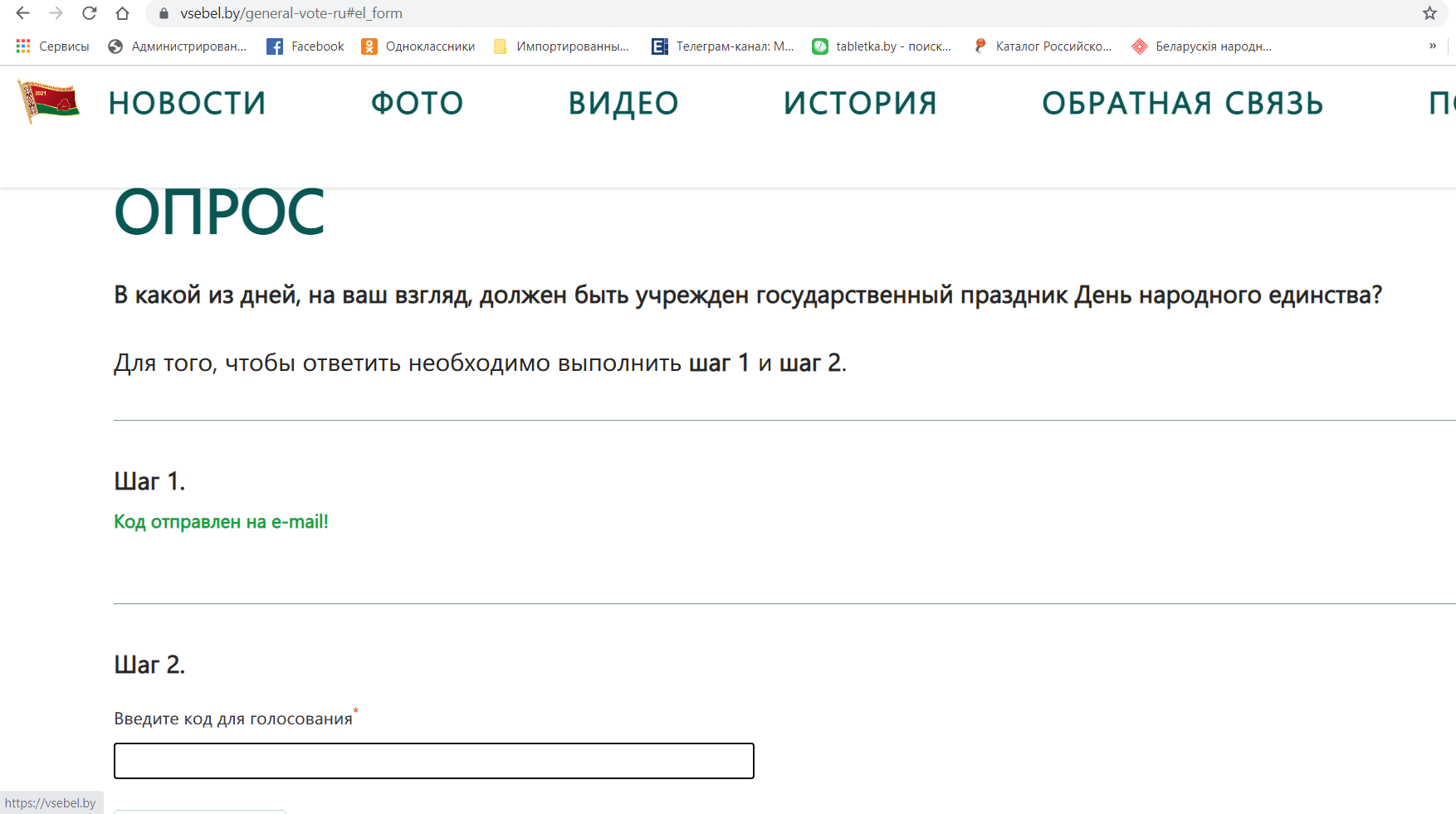The height and width of the screenshot is (814, 1456).
Task: Bookmark this page with star icon
Action: pyautogui.click(x=1429, y=13)
